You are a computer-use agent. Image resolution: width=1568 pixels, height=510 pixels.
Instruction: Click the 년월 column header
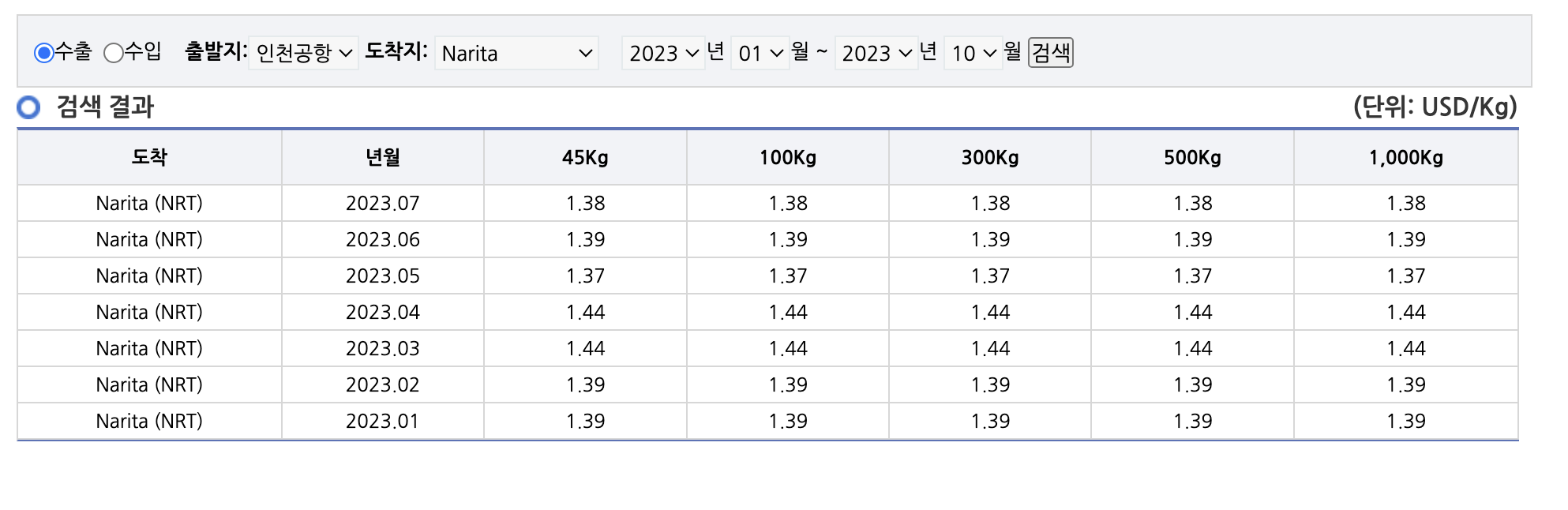pyautogui.click(x=383, y=157)
